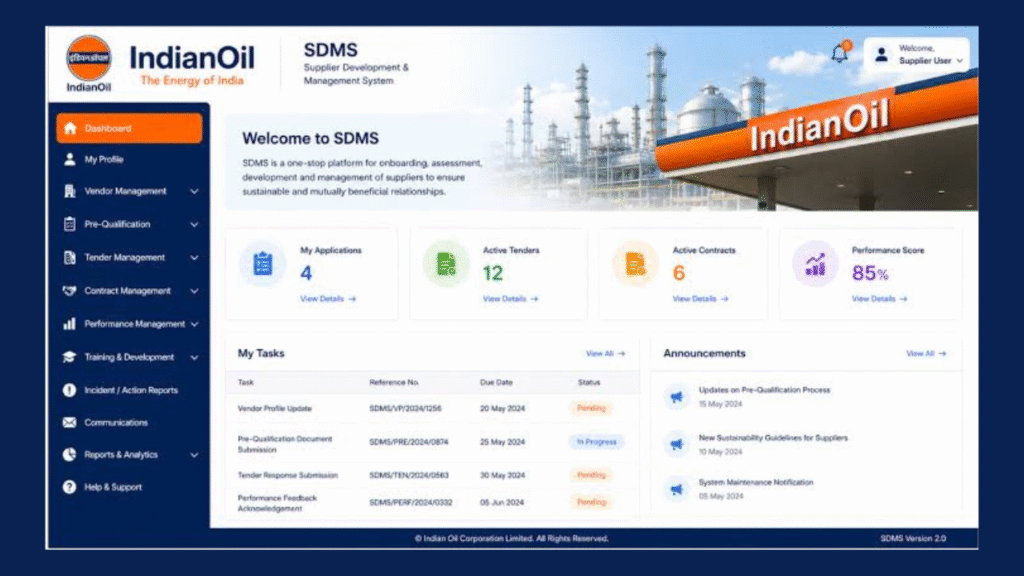This screenshot has width=1024, height=576.
Task: Open System Maintenance Notification announcement
Action: (756, 482)
